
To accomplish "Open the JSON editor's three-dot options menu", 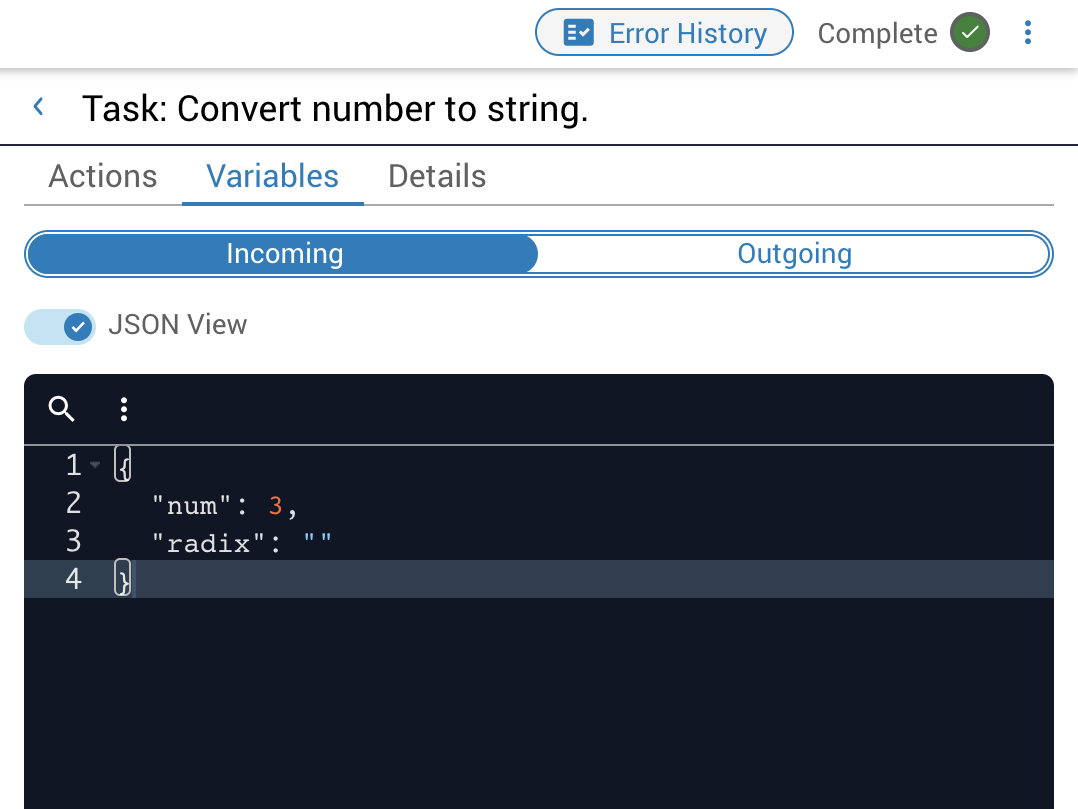I will (x=124, y=409).
